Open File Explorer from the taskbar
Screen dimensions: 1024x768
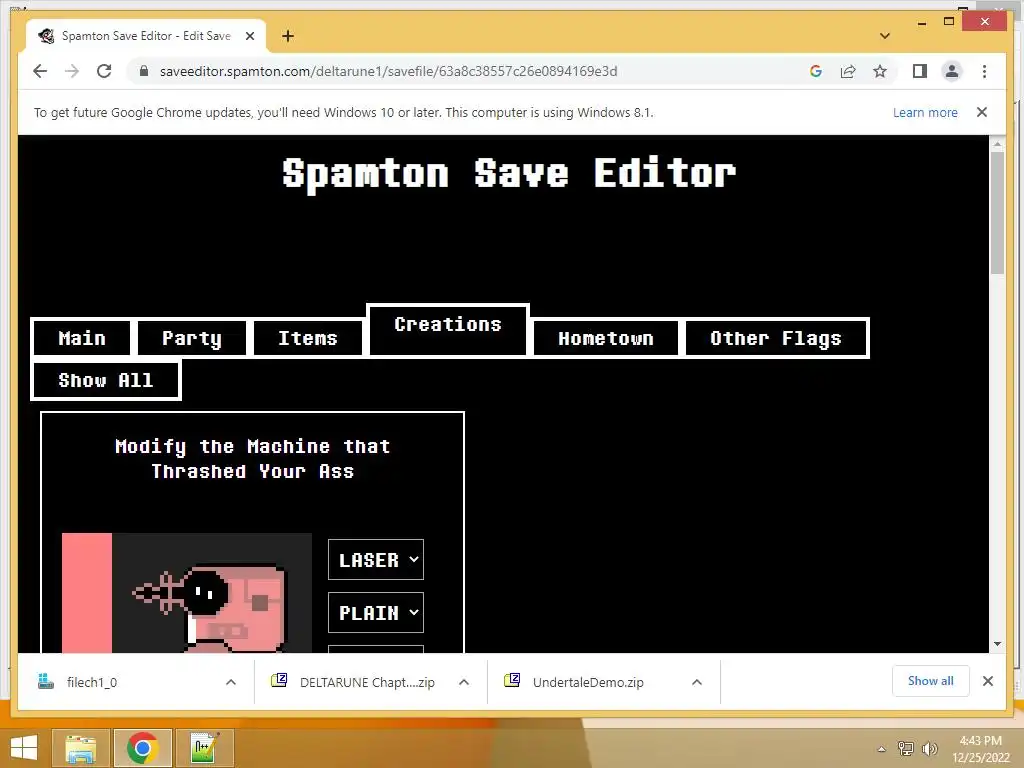tap(81, 748)
